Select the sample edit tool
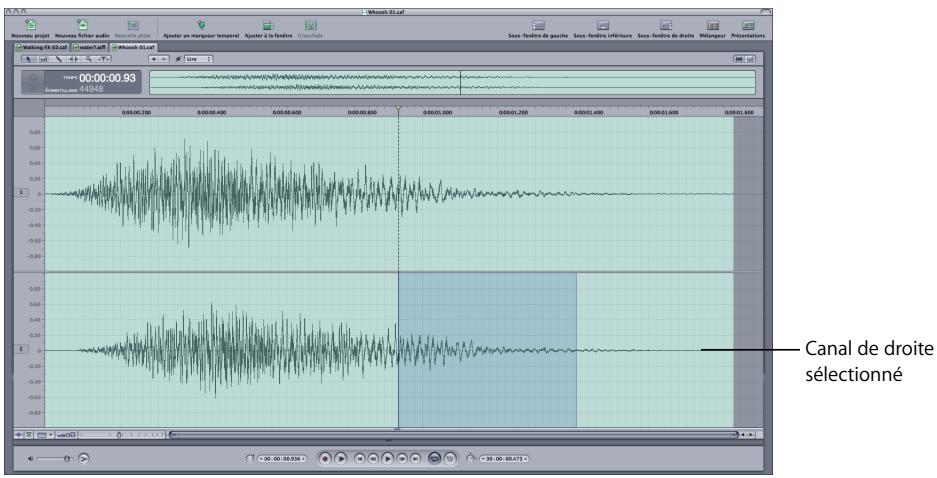This screenshot has height=478, width=937. coord(44,59)
